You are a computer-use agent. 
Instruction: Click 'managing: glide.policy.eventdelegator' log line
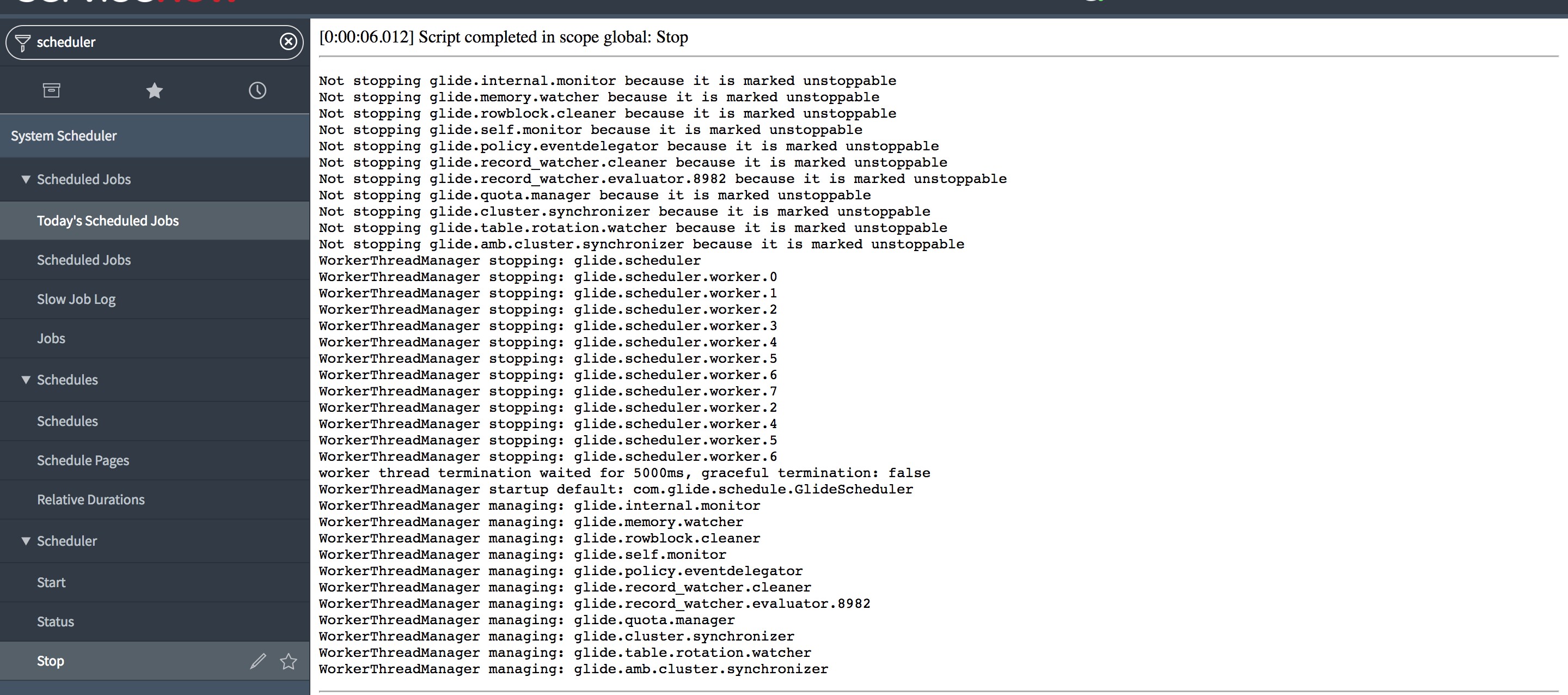[x=561, y=571]
